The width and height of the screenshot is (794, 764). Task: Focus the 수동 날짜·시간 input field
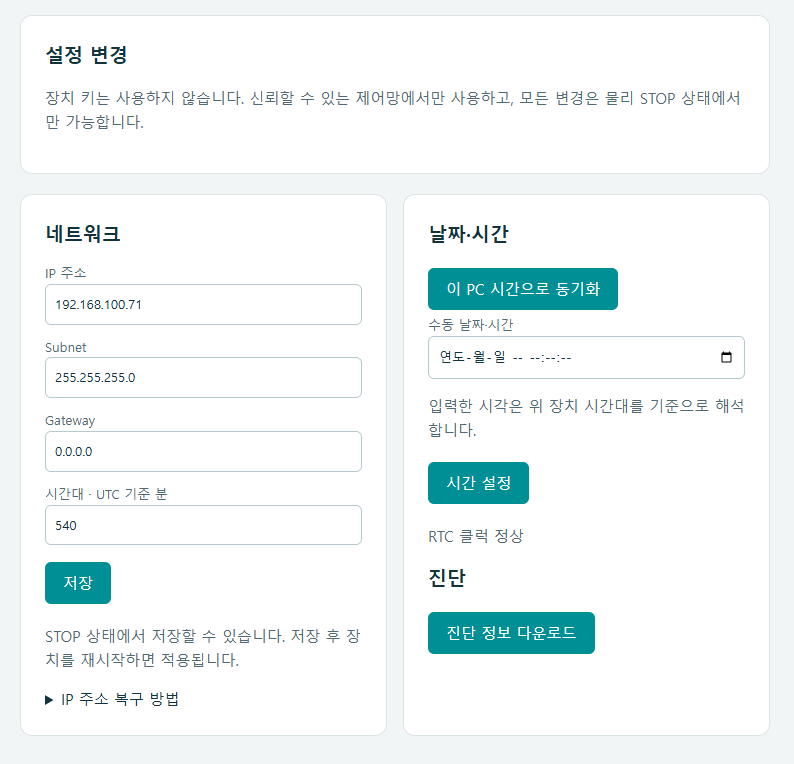586,357
